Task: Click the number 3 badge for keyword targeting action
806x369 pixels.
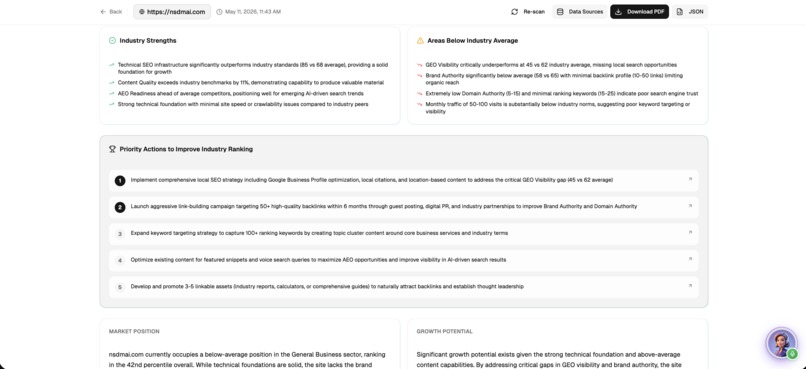Action: coord(120,234)
